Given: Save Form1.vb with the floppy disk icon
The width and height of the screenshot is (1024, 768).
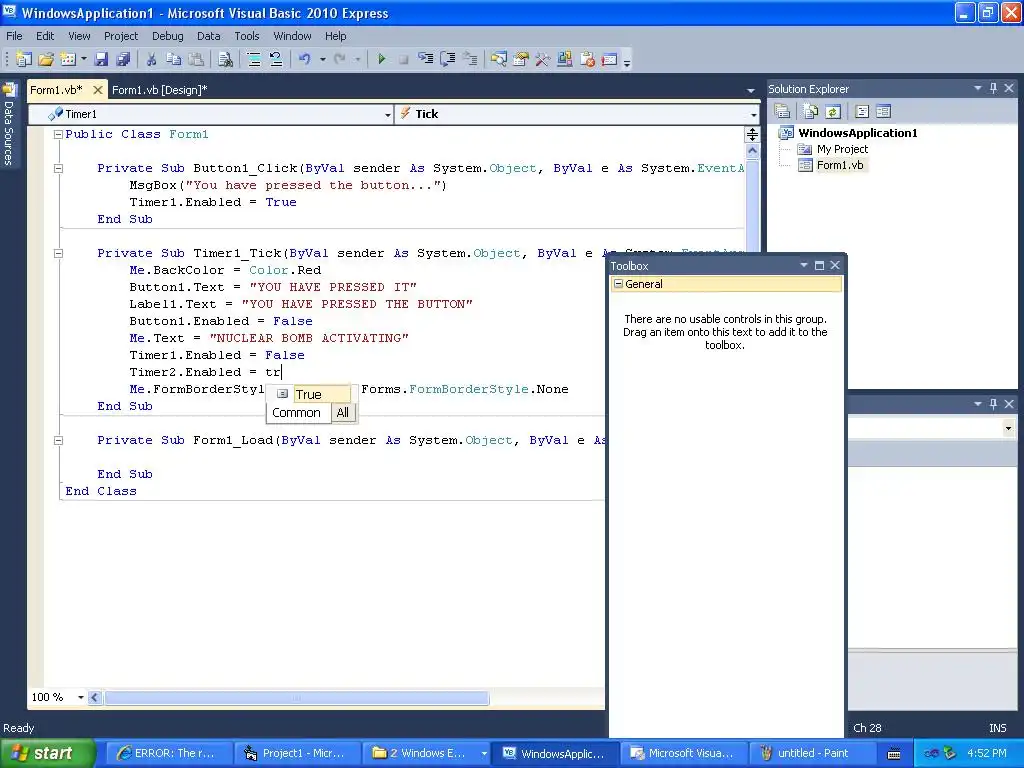Looking at the screenshot, I should tap(101, 59).
